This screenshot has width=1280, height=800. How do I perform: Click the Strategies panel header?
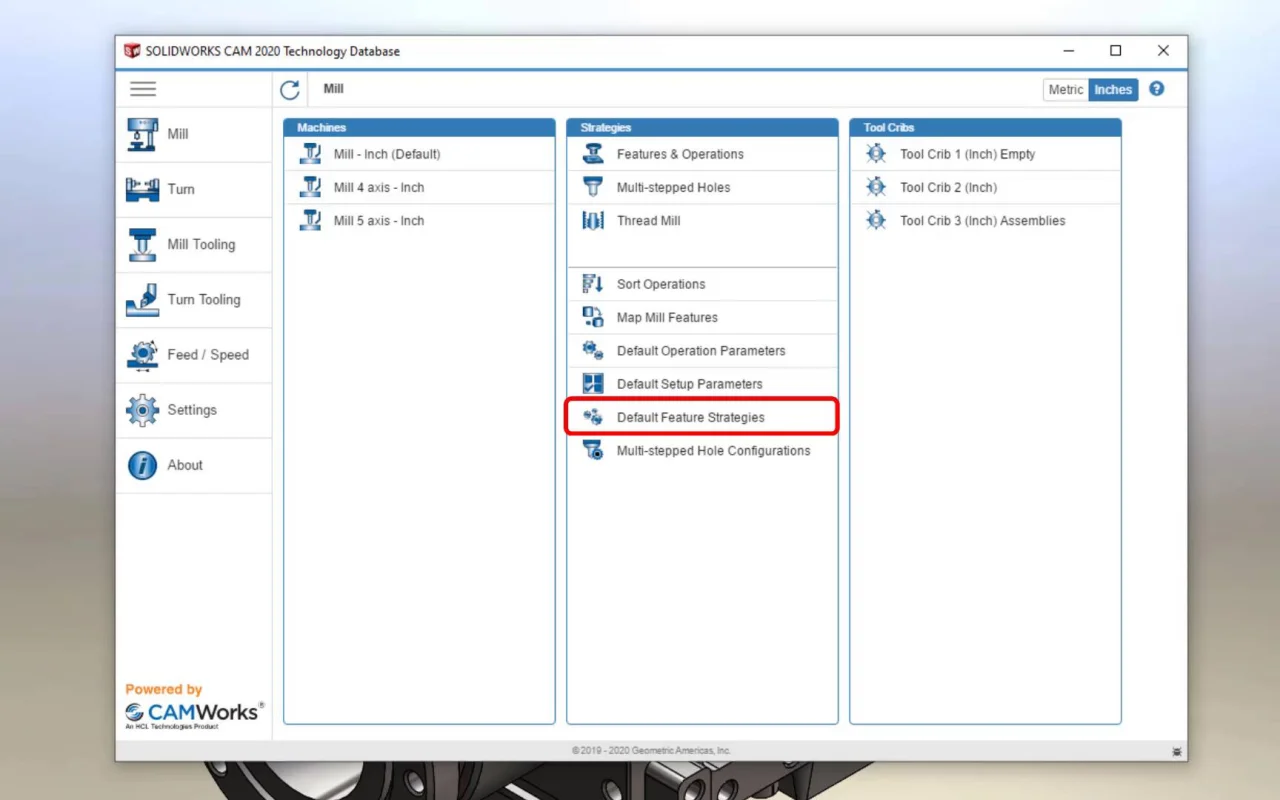[x=702, y=128]
